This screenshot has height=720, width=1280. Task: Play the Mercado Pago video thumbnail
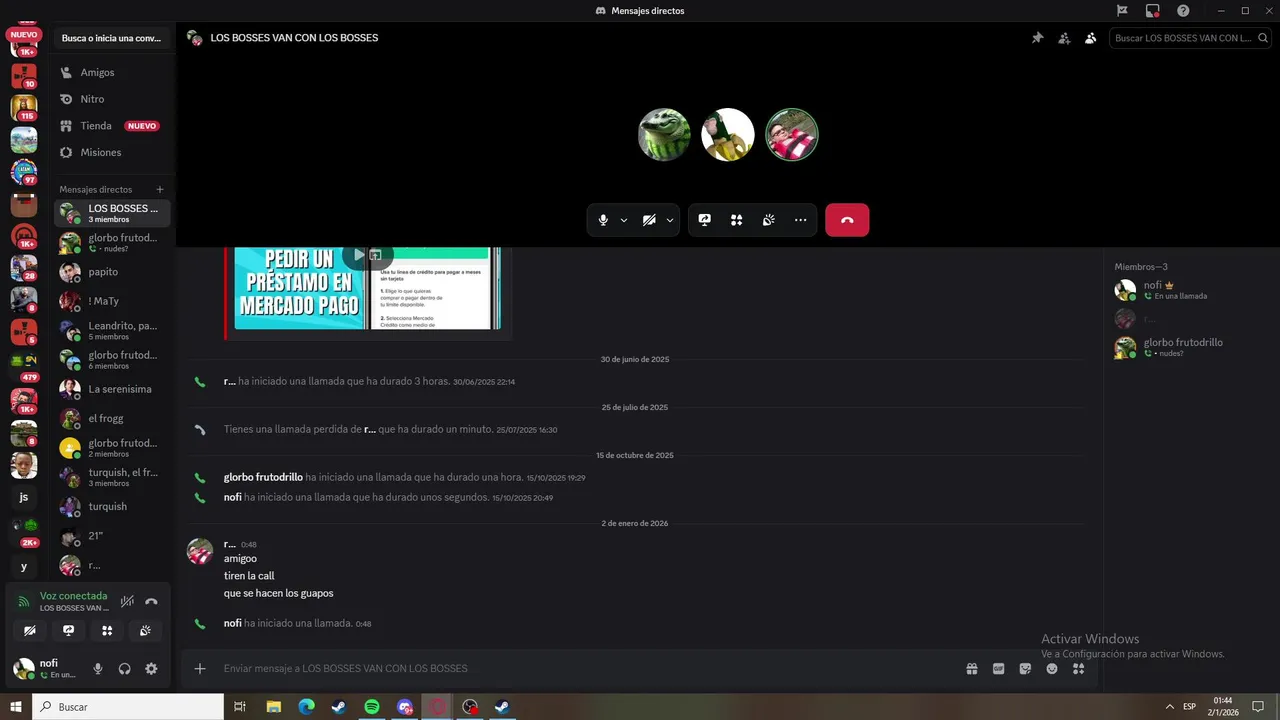[x=358, y=255]
